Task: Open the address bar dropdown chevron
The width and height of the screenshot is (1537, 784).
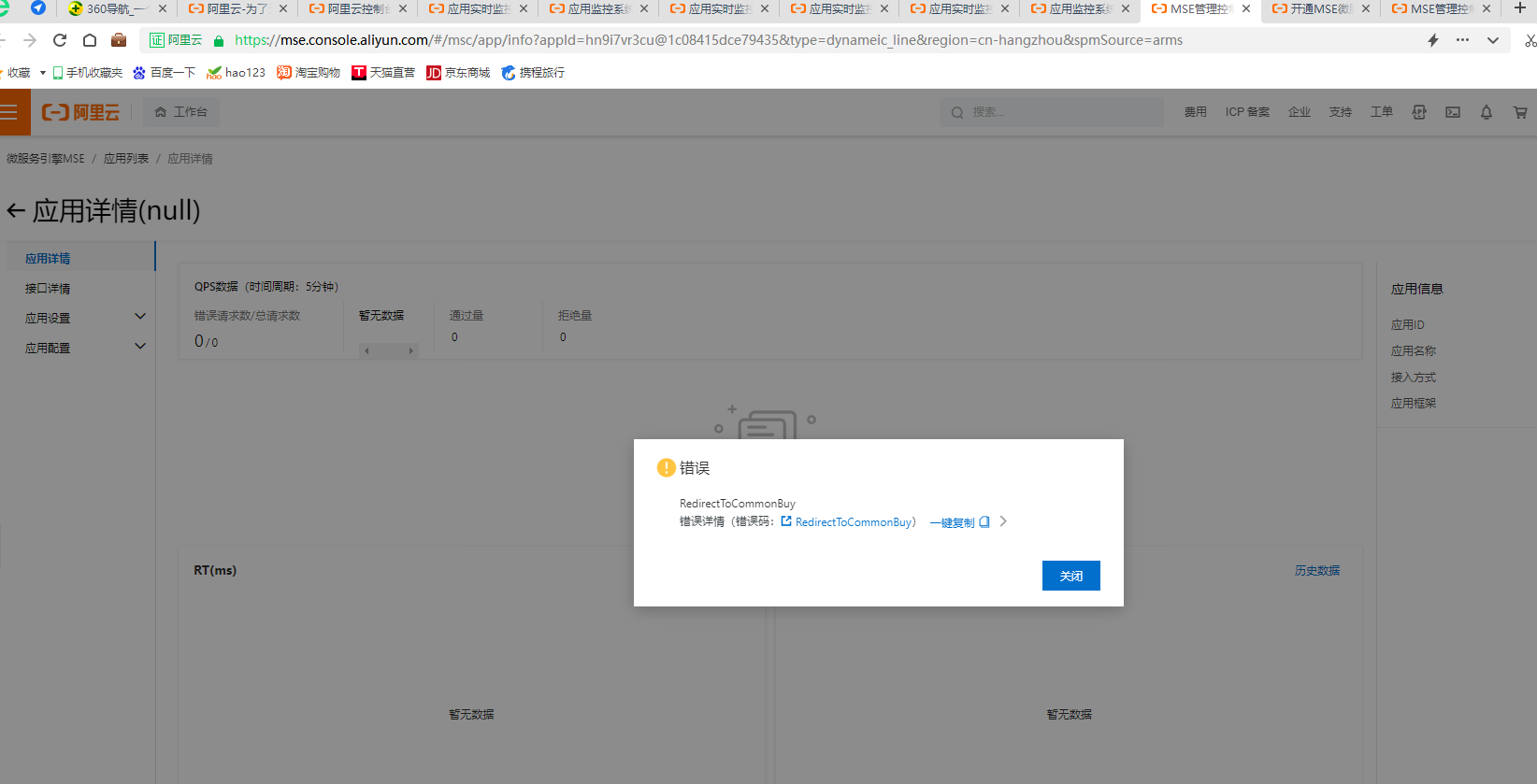Action: click(x=1493, y=40)
